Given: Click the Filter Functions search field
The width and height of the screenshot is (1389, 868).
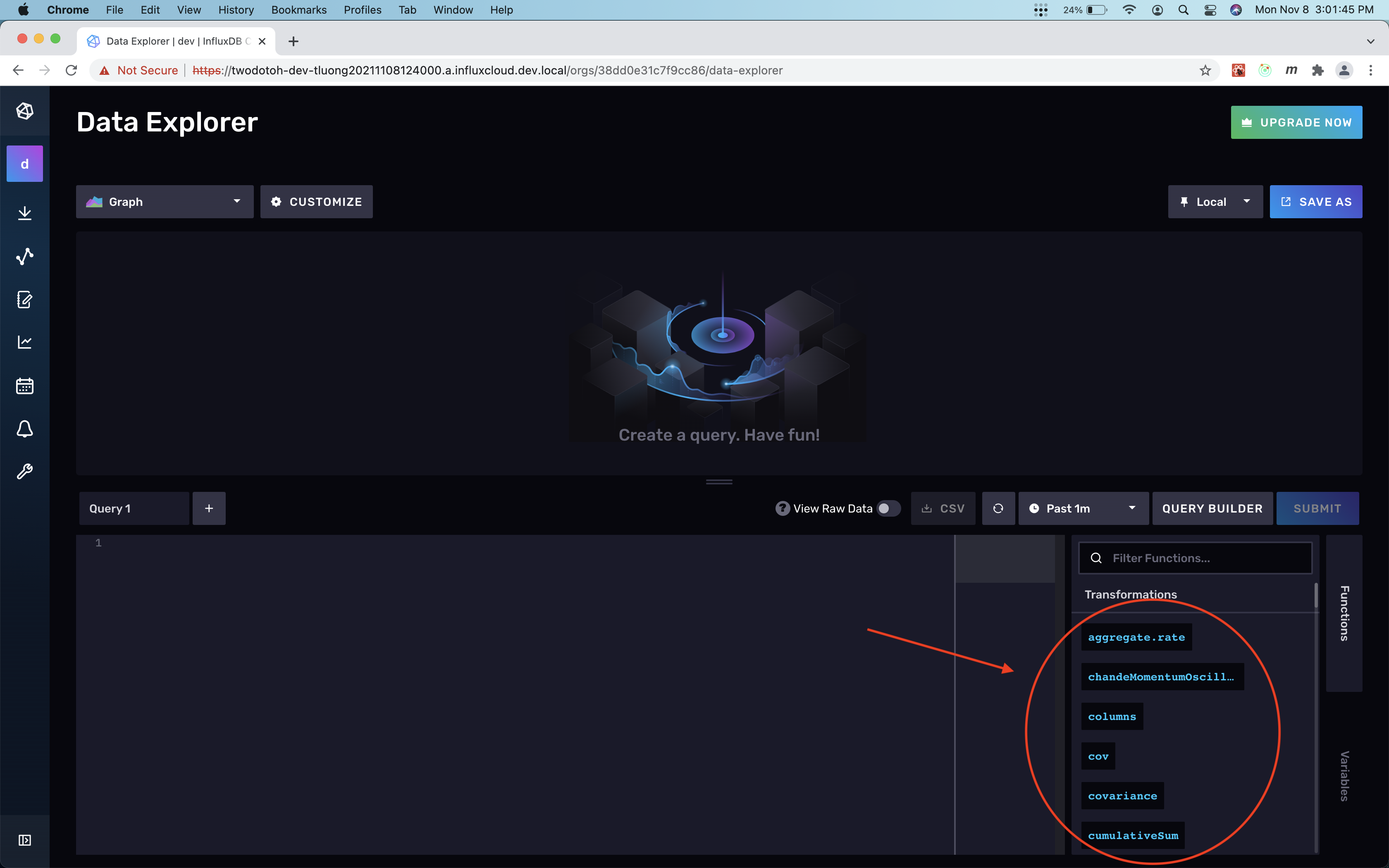Looking at the screenshot, I should 1194,558.
